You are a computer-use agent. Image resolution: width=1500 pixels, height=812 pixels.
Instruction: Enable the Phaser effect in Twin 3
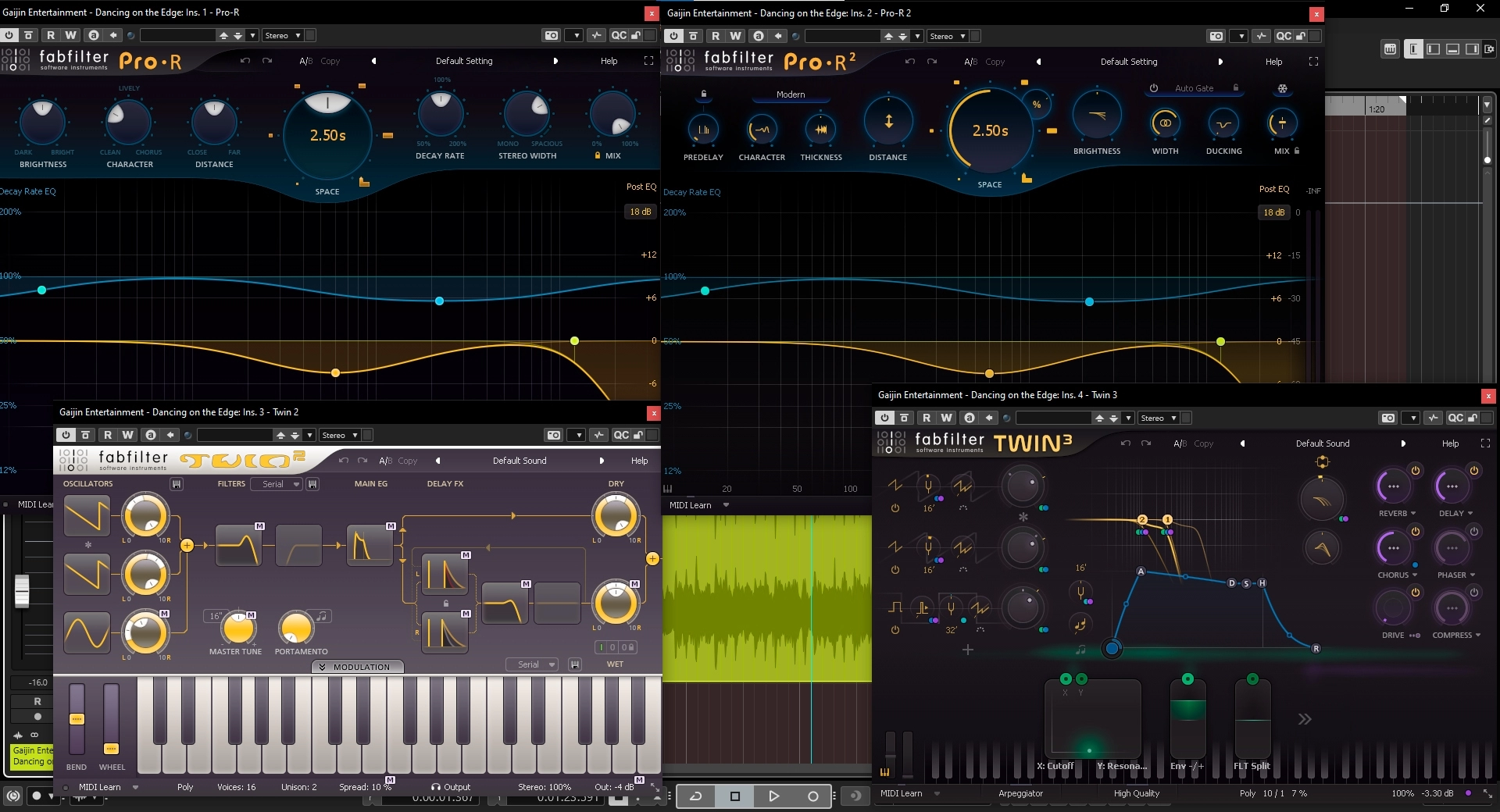(1473, 532)
